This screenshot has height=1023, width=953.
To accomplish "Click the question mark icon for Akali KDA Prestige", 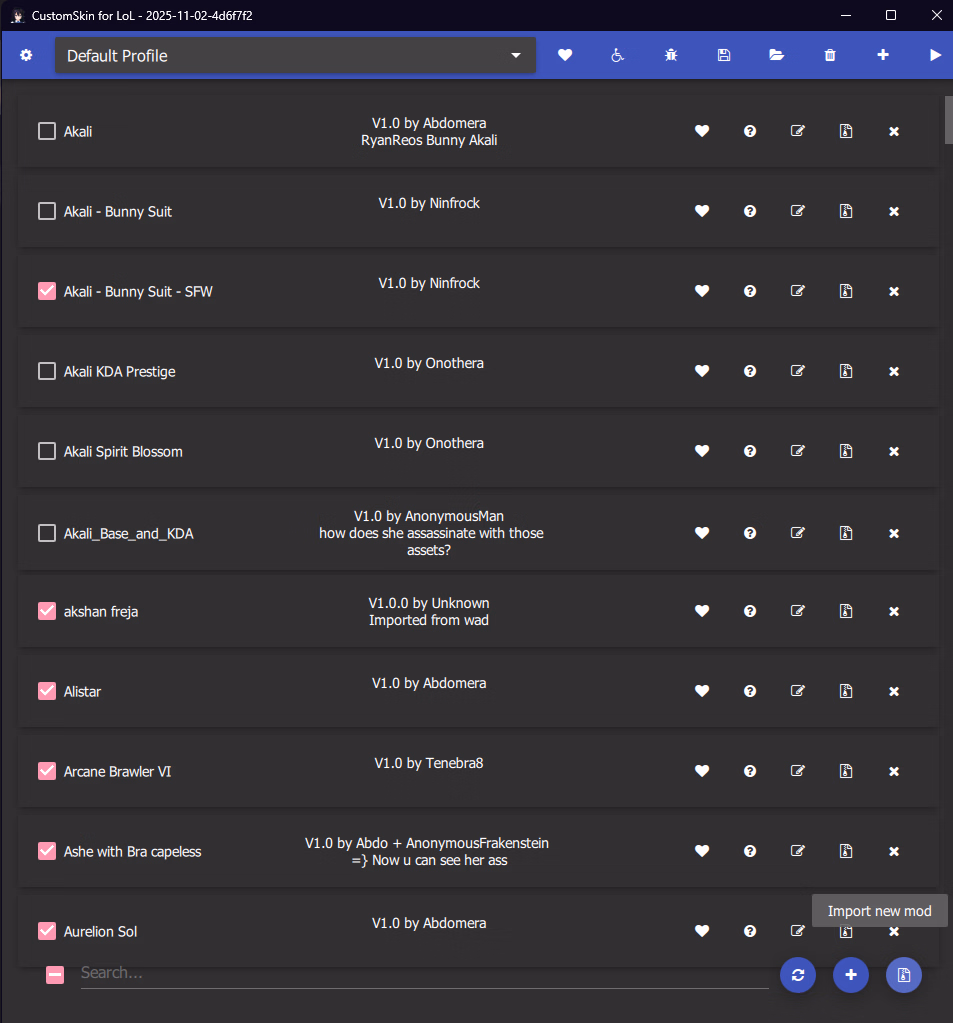I will pyautogui.click(x=750, y=371).
